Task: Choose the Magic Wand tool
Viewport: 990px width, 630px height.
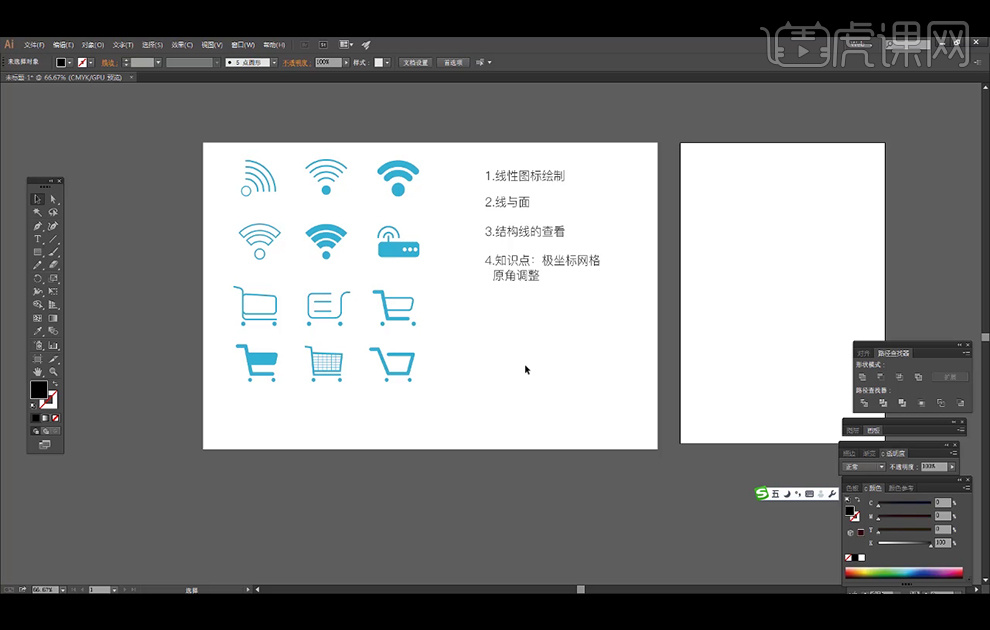Action: point(38,212)
